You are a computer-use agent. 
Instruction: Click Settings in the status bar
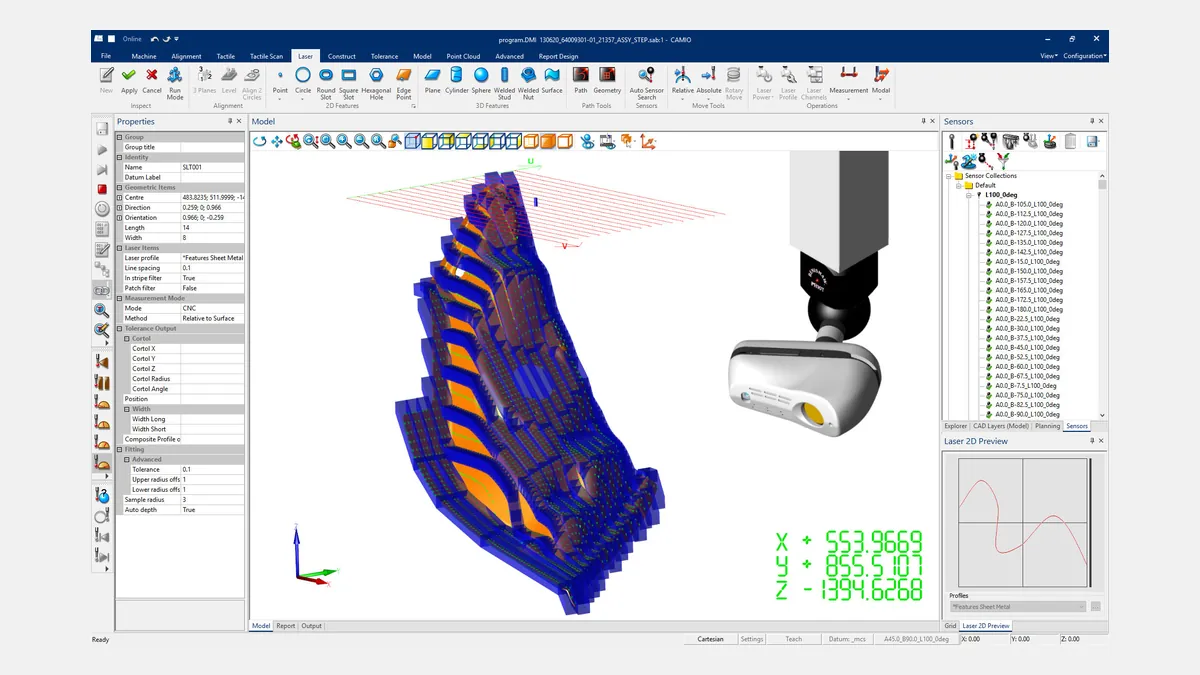pyautogui.click(x=752, y=639)
